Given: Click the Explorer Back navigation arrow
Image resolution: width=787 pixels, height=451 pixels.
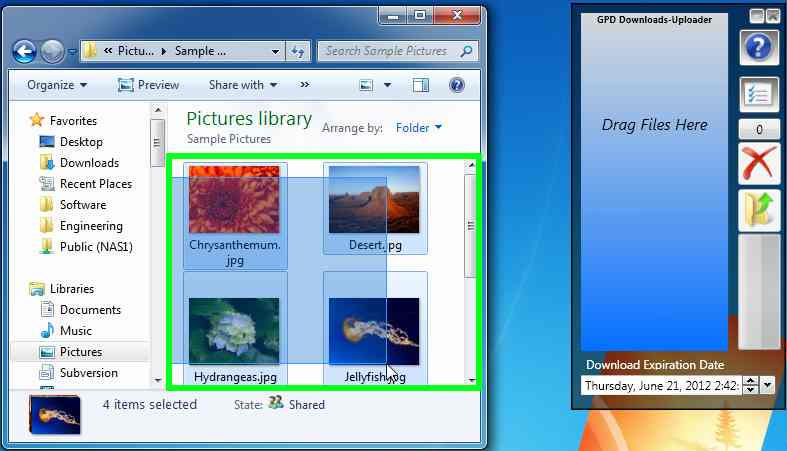Looking at the screenshot, I should click(x=25, y=51).
